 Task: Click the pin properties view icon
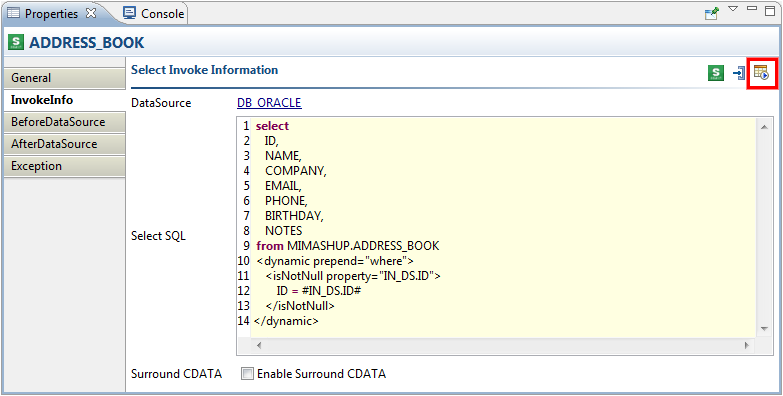[712, 13]
